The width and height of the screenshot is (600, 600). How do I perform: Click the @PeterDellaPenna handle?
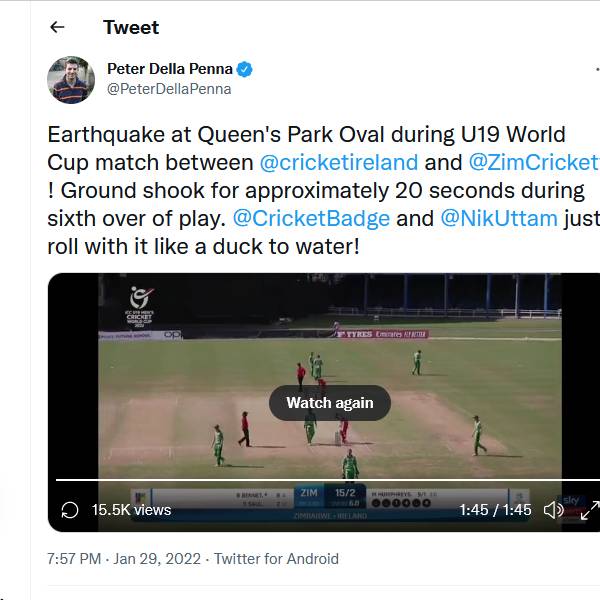(x=169, y=89)
